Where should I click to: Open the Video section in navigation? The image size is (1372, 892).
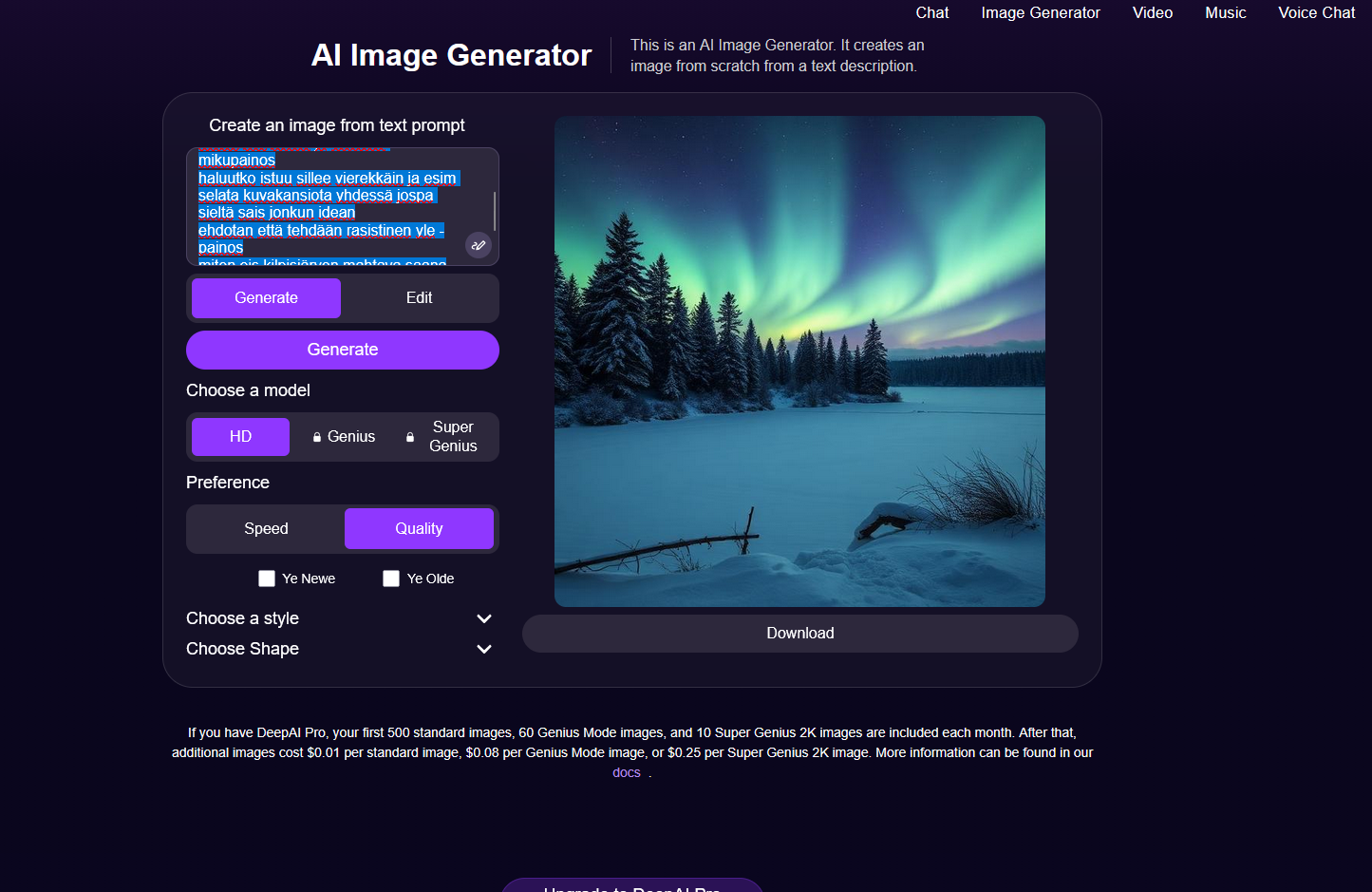(1153, 12)
